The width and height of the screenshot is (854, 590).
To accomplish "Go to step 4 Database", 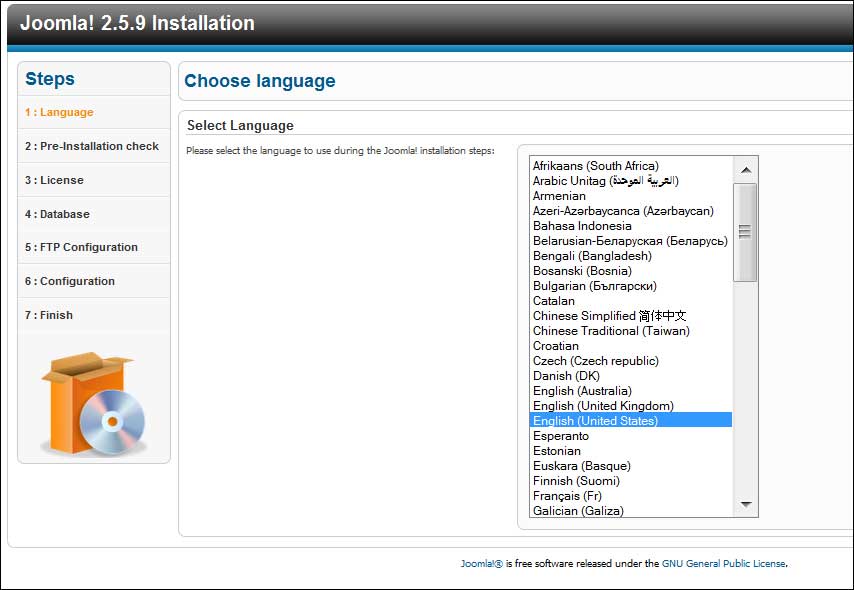I will pyautogui.click(x=57, y=214).
